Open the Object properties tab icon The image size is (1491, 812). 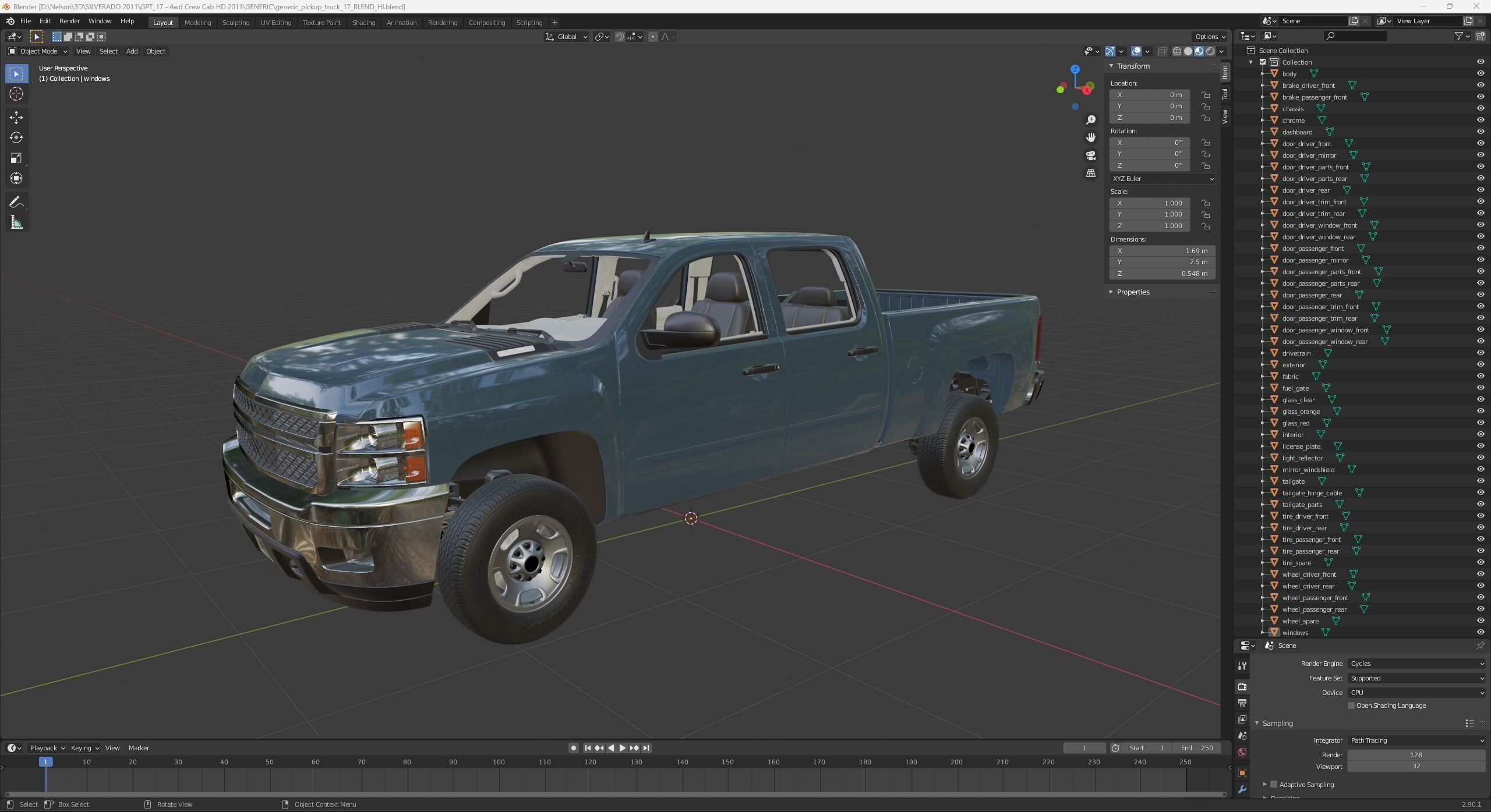click(x=1242, y=773)
